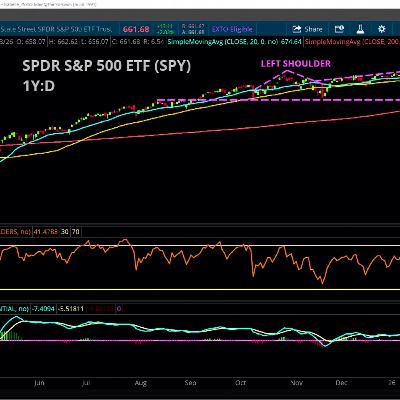
Task: Open chart settings gear icon
Action: pos(382,29)
